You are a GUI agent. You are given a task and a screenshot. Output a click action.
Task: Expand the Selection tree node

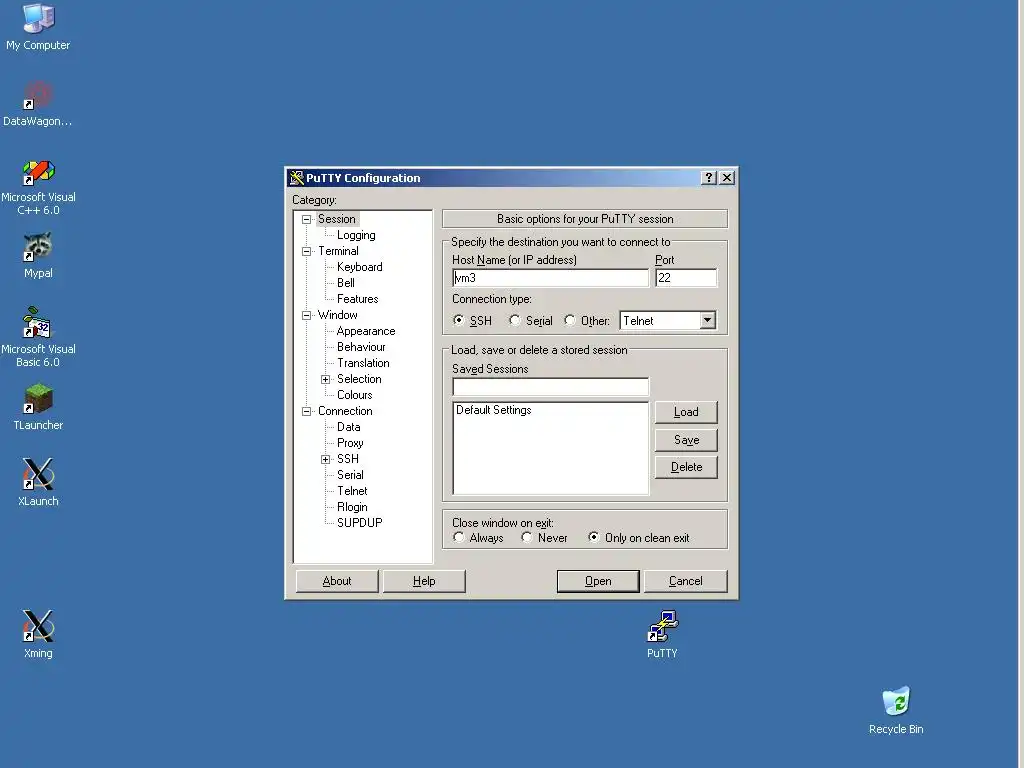click(x=325, y=379)
